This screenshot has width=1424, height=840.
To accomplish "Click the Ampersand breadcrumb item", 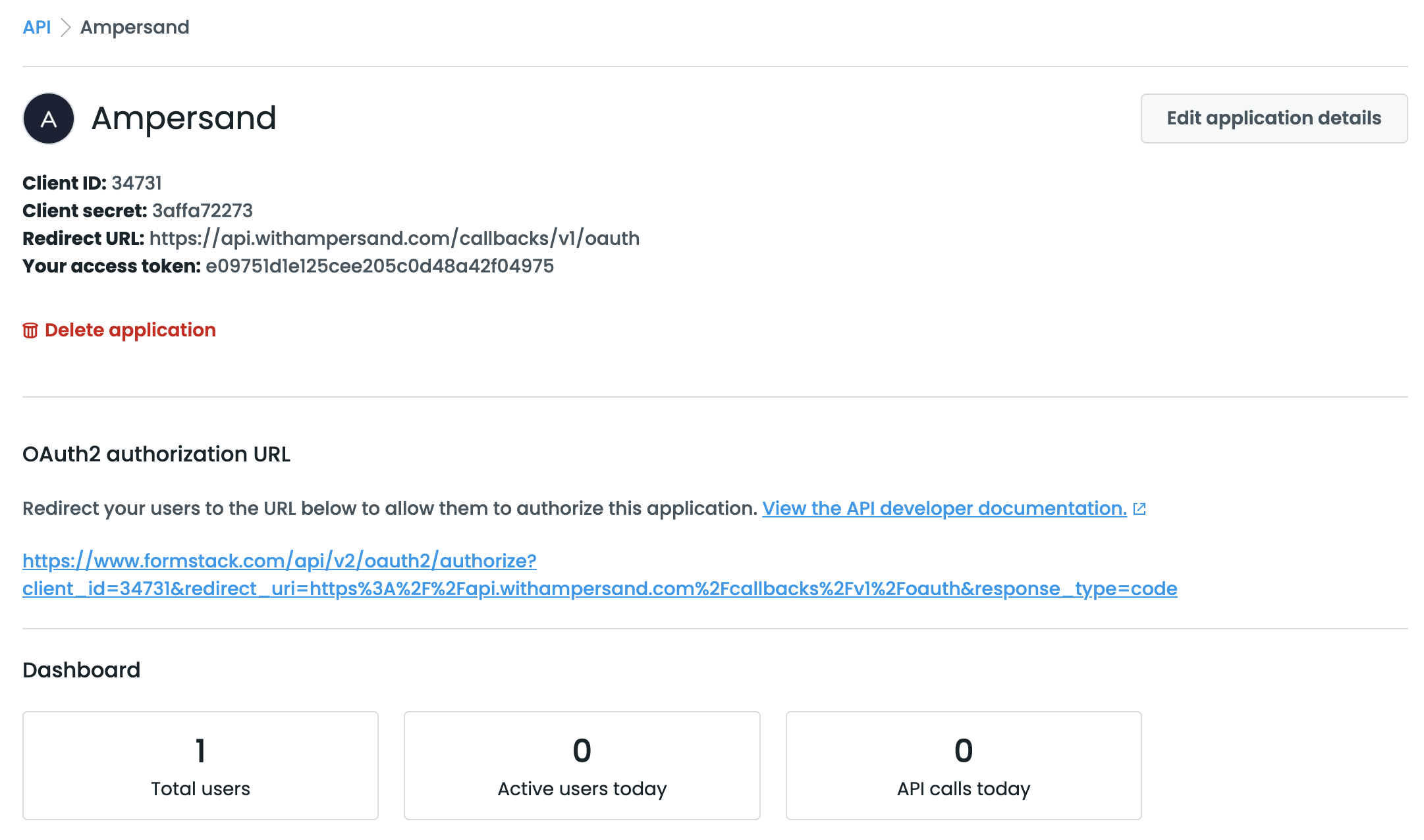I will 135,28.
